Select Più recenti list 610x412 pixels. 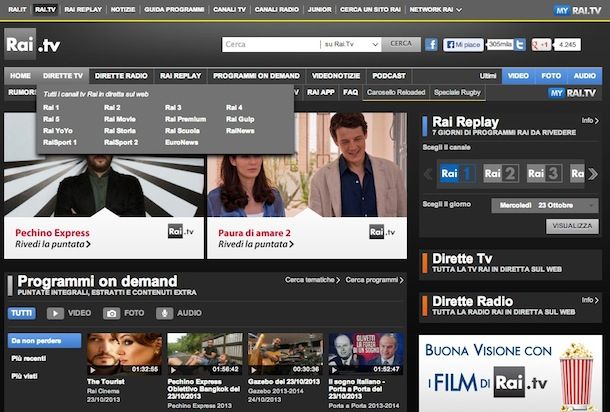click(29, 358)
